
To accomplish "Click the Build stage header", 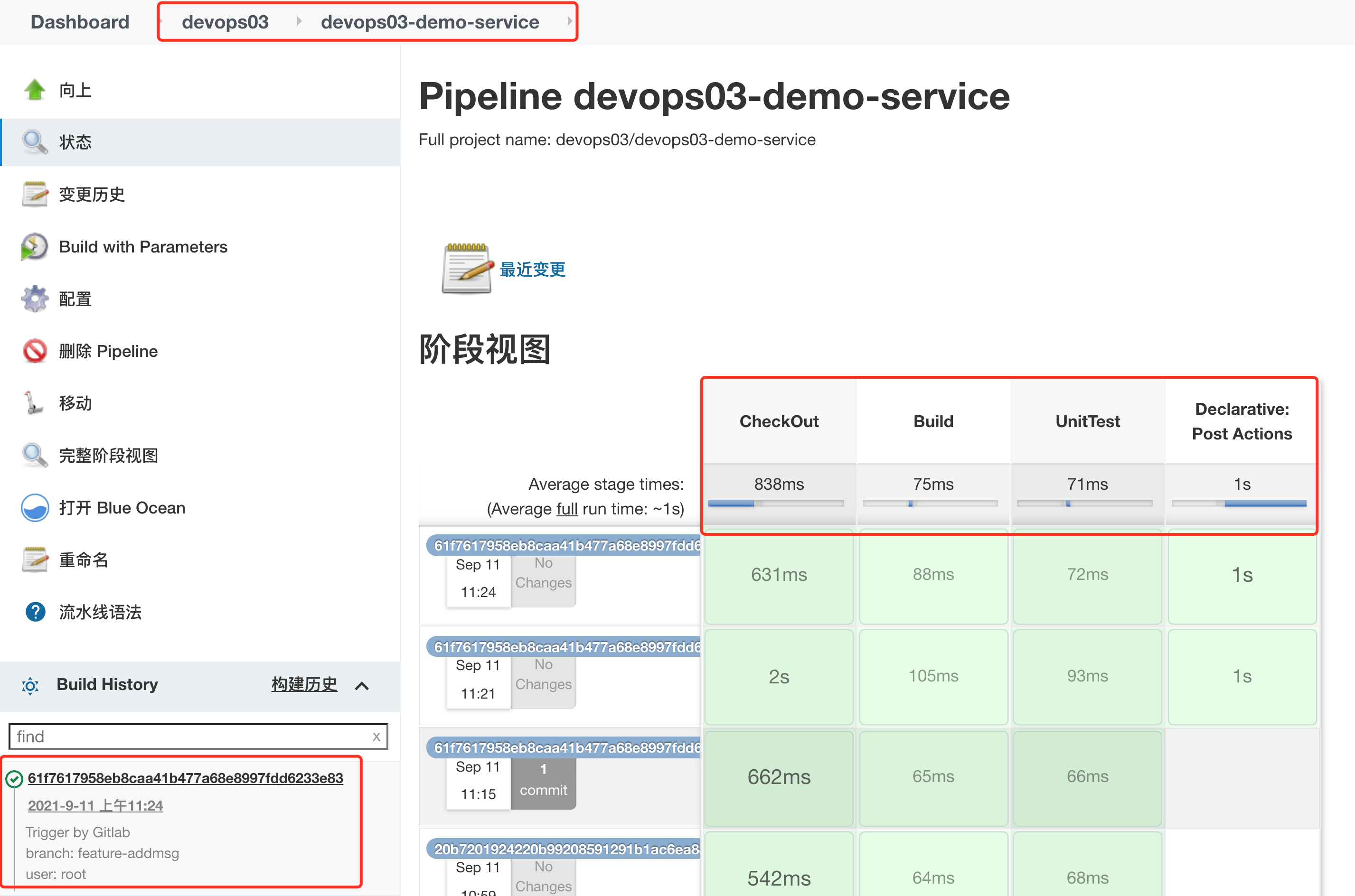I will point(933,421).
